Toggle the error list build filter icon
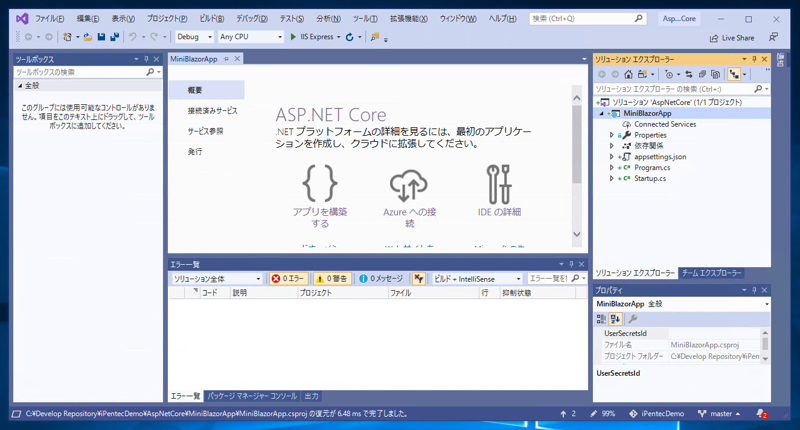800x430 pixels. [x=418, y=279]
